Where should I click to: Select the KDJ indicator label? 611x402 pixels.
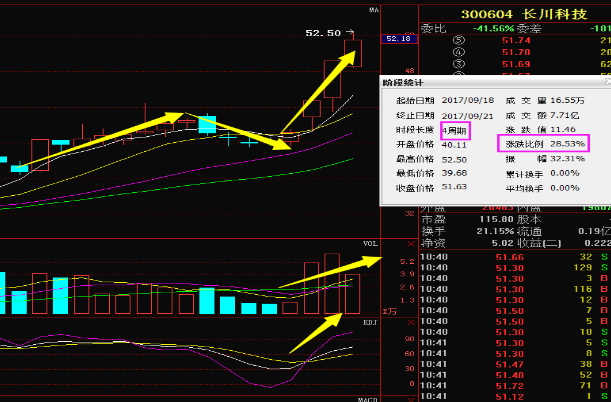(x=371, y=324)
